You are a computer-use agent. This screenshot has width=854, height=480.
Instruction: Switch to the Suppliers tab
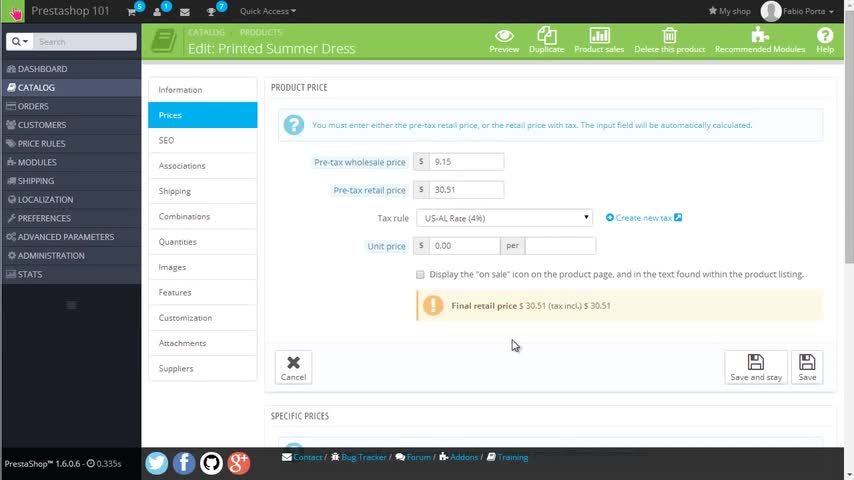(203, 368)
